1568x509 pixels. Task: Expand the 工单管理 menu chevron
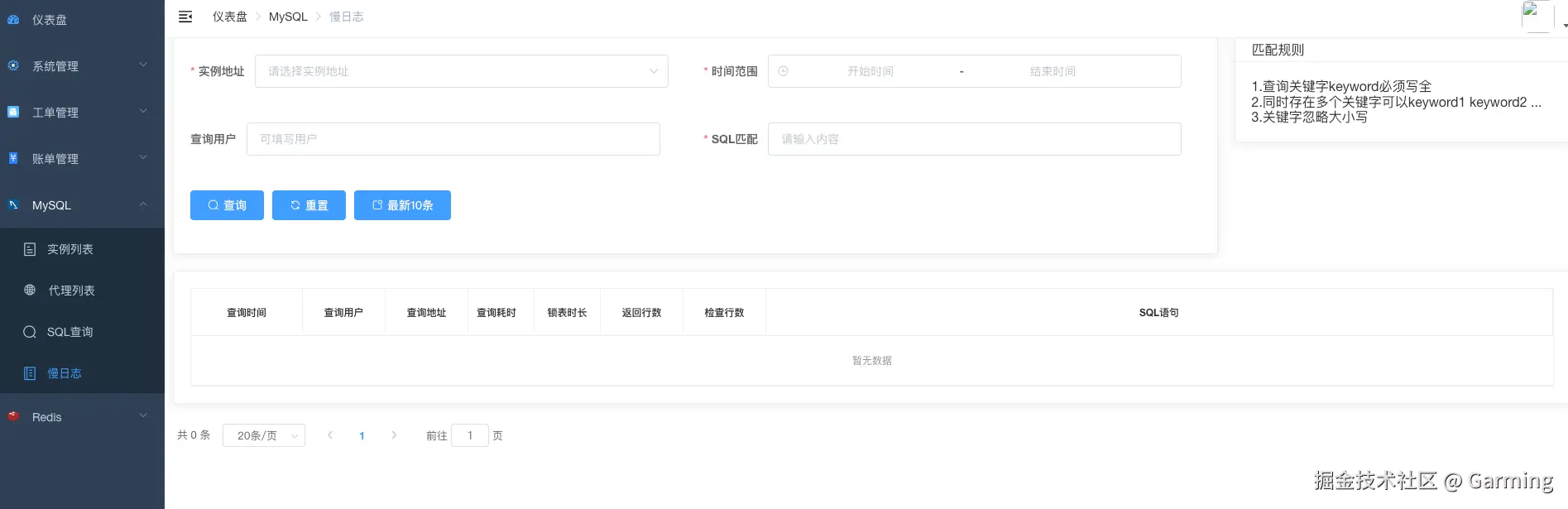pos(143,111)
